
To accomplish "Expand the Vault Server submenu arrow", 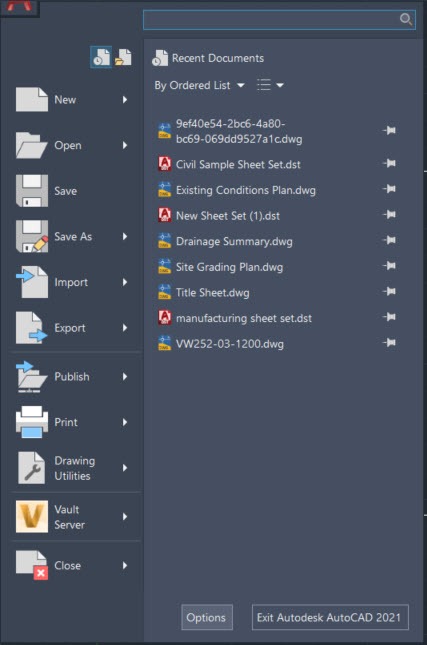I will [125, 517].
